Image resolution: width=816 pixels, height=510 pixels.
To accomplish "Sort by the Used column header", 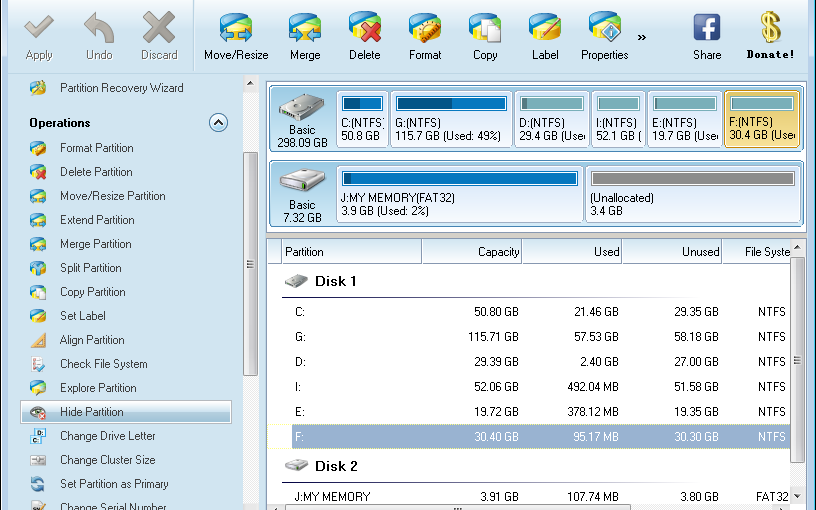I will click(572, 252).
